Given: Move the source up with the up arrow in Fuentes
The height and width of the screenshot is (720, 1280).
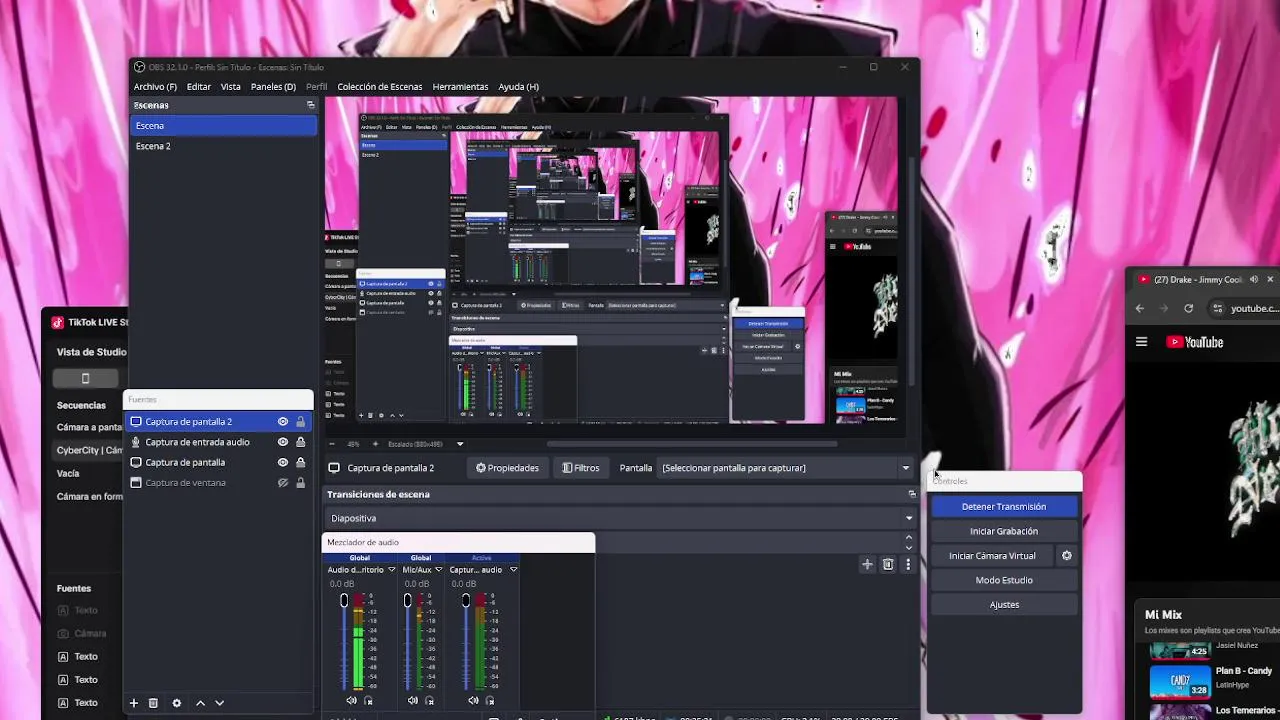Looking at the screenshot, I should [x=200, y=703].
